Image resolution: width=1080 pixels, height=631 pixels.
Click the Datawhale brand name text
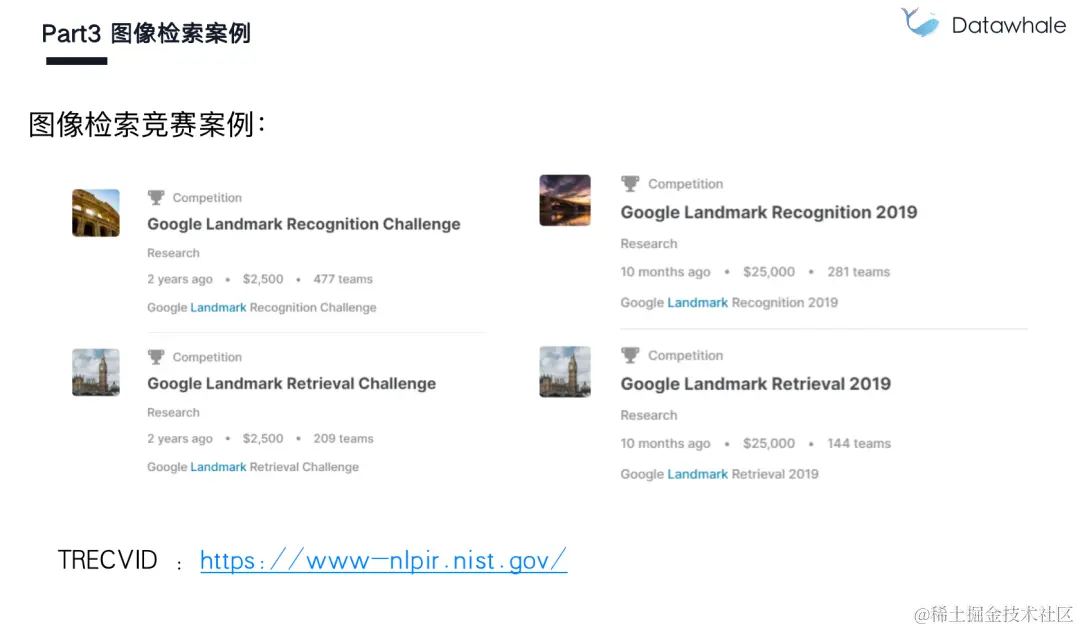[1009, 25]
